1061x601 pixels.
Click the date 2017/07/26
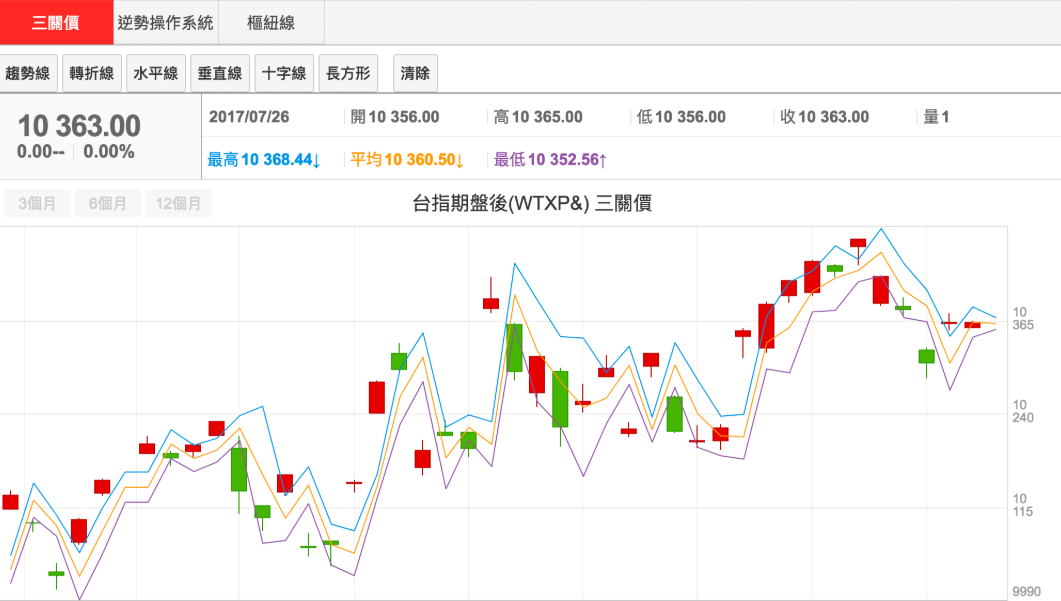click(x=249, y=117)
